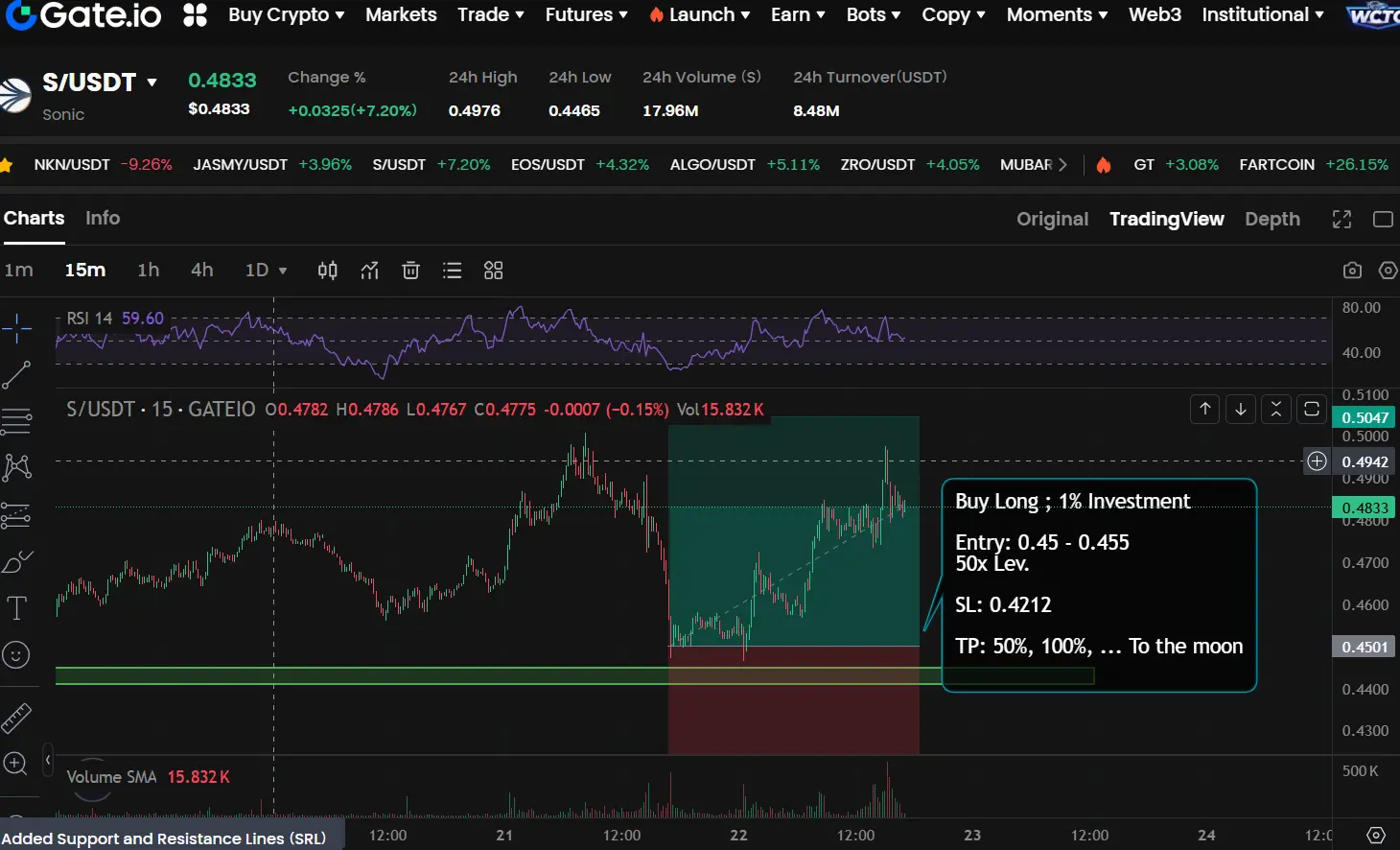Move the chart pane down
1400x850 pixels.
click(x=1241, y=410)
